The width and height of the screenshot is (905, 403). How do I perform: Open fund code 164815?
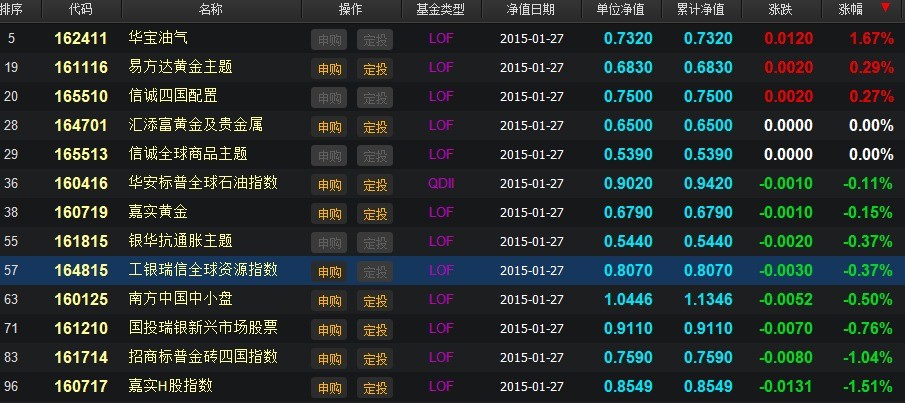pyautogui.click(x=81, y=270)
